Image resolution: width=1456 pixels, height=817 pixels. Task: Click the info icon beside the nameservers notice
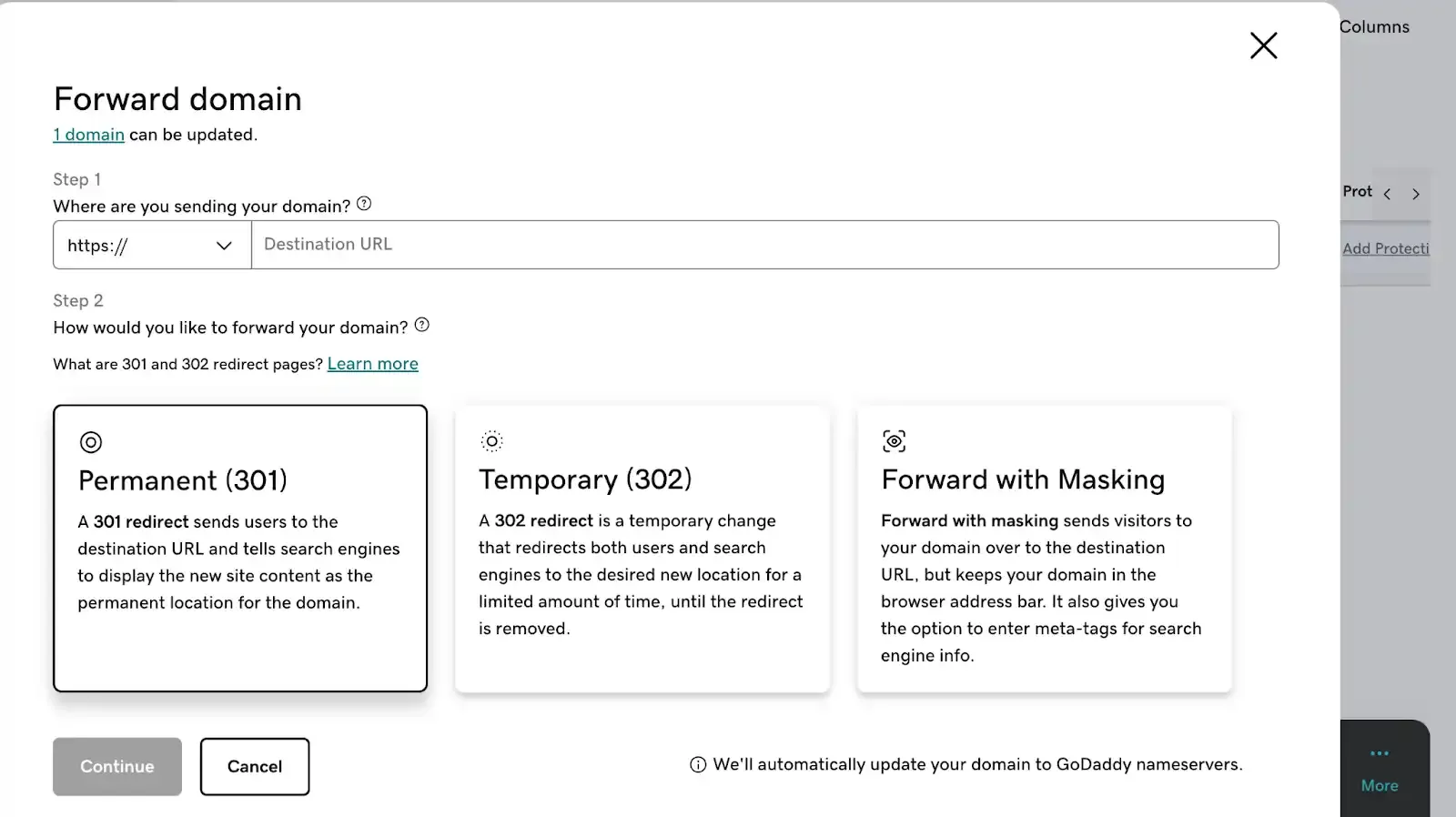pos(697,764)
